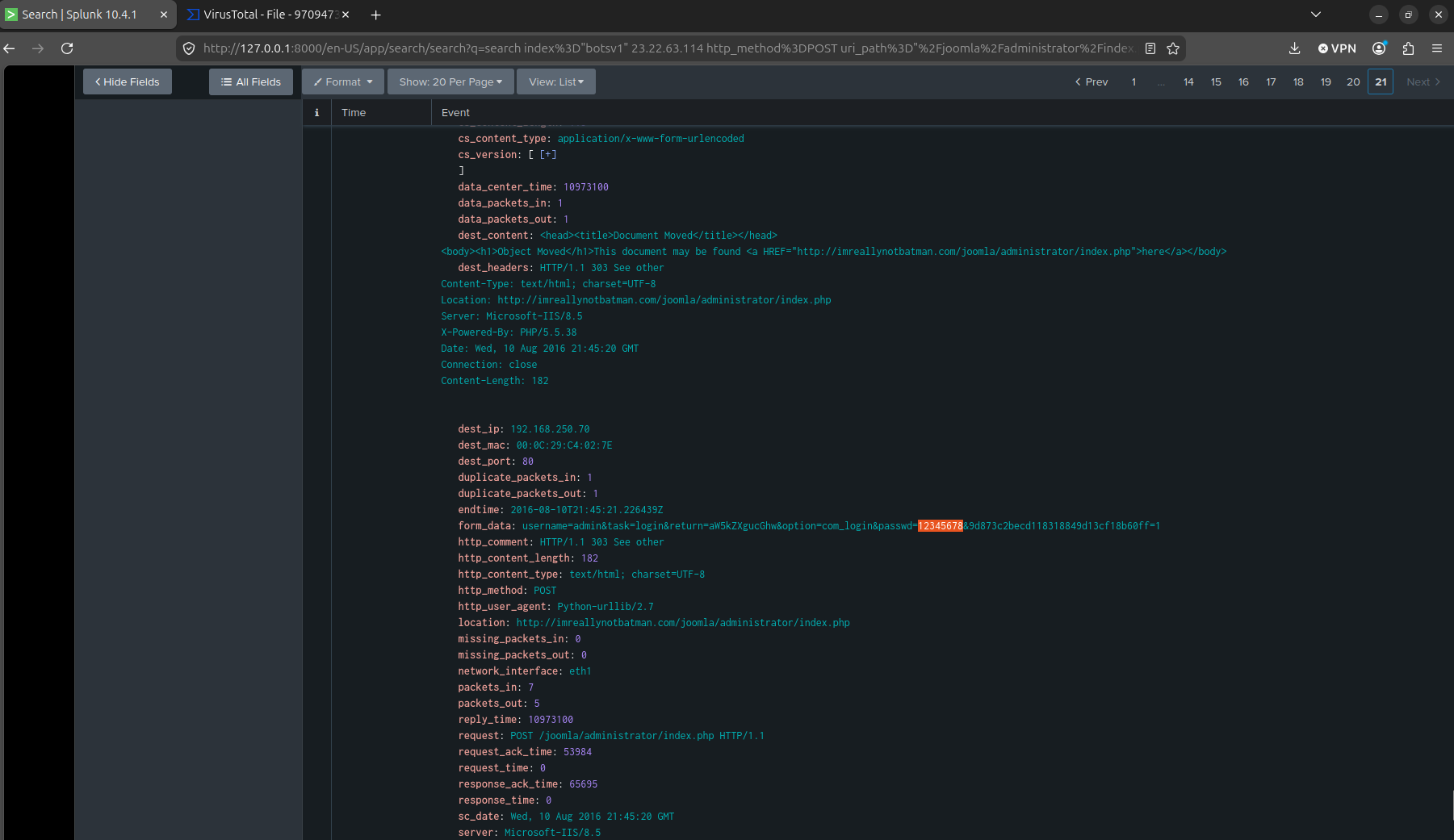The height and width of the screenshot is (840, 1454).
Task: Go to results page 17
Action: pos(1271,81)
